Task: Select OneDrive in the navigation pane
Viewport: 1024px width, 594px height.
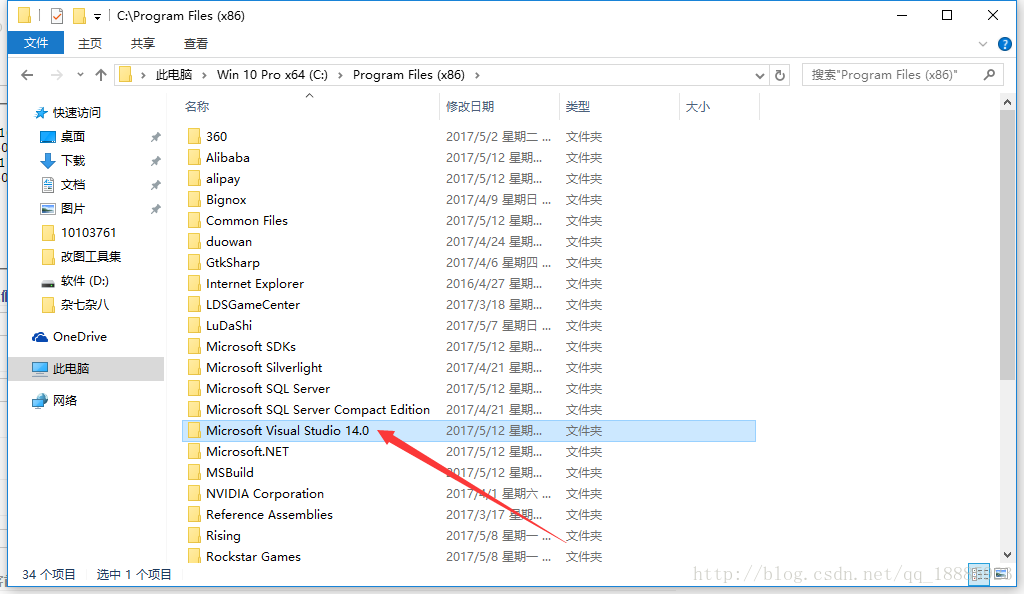Action: click(80, 337)
